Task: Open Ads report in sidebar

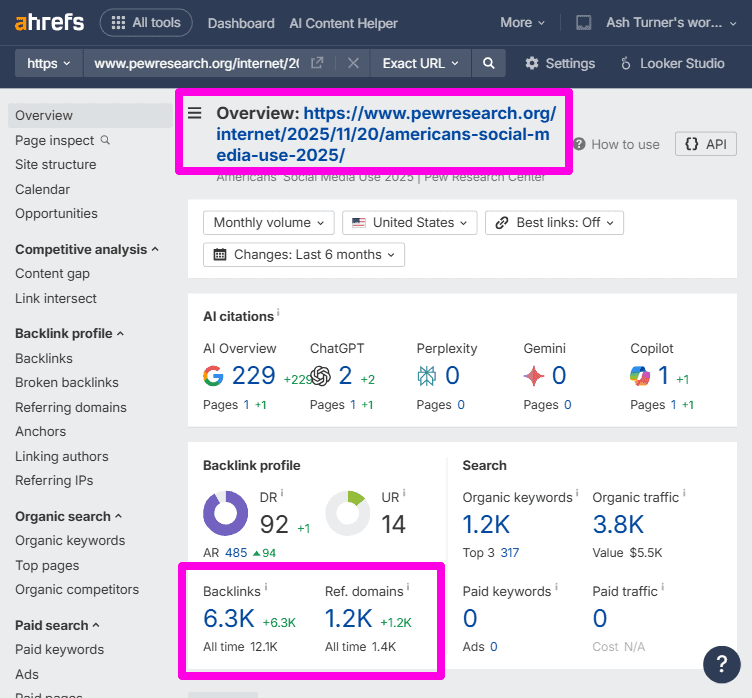Action: click(26, 674)
